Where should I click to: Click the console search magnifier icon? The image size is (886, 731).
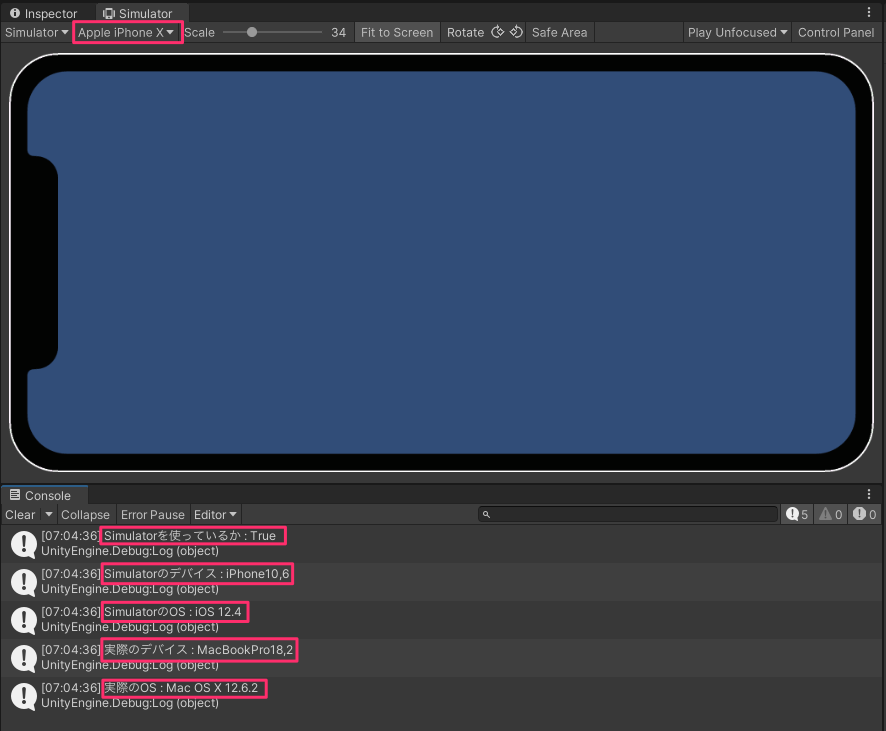tap(486, 514)
